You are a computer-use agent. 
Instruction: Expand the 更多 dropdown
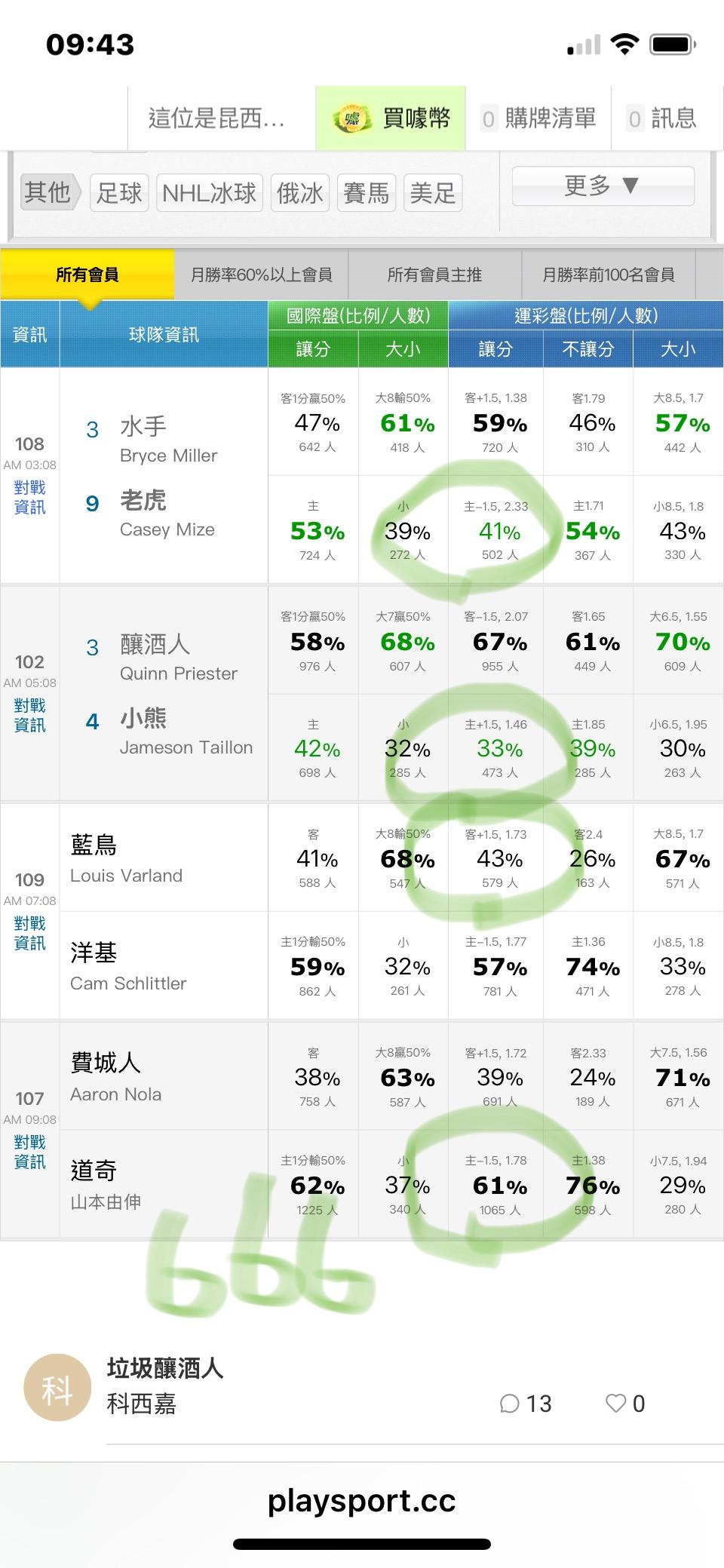[602, 186]
